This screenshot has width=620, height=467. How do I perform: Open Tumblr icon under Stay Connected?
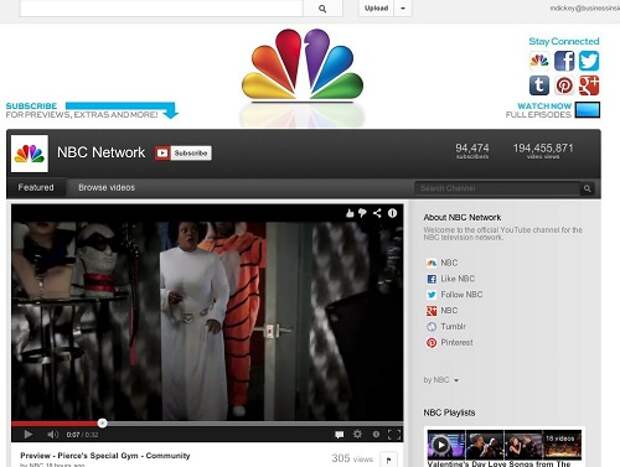pyautogui.click(x=539, y=85)
